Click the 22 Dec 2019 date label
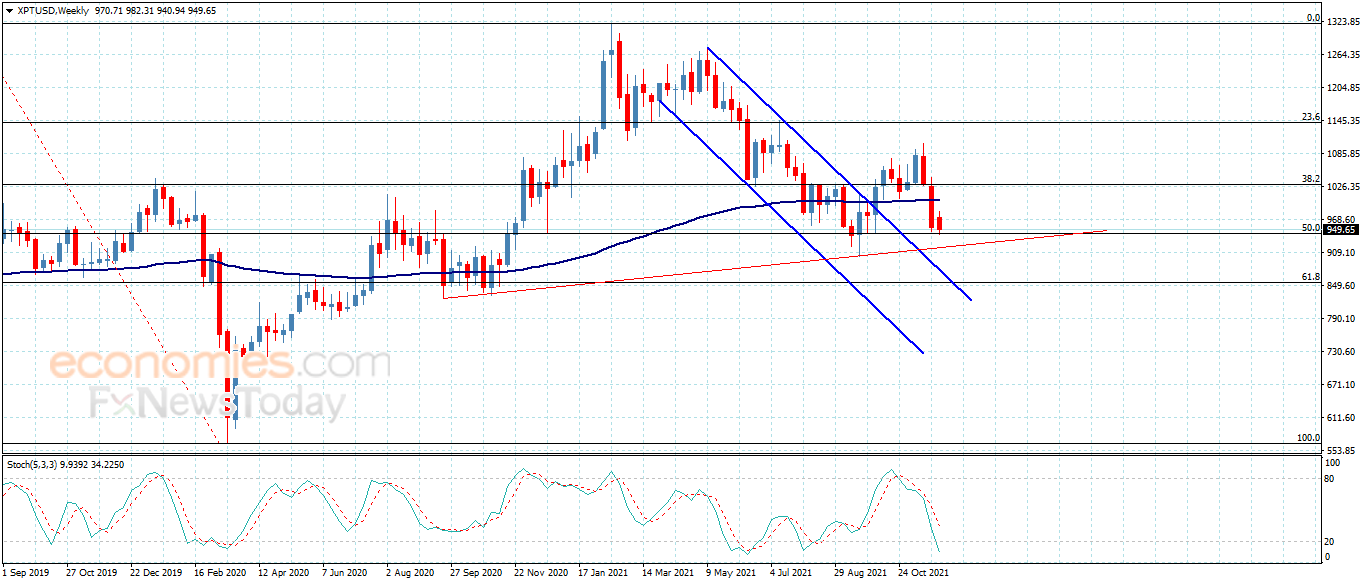 click(x=156, y=573)
